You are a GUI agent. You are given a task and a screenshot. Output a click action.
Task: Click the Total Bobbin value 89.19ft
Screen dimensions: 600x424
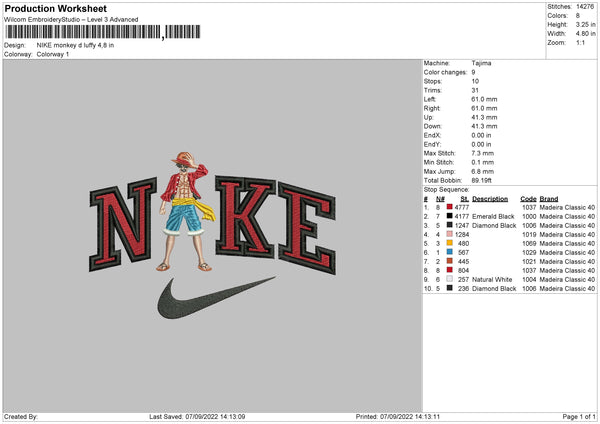[x=481, y=180]
